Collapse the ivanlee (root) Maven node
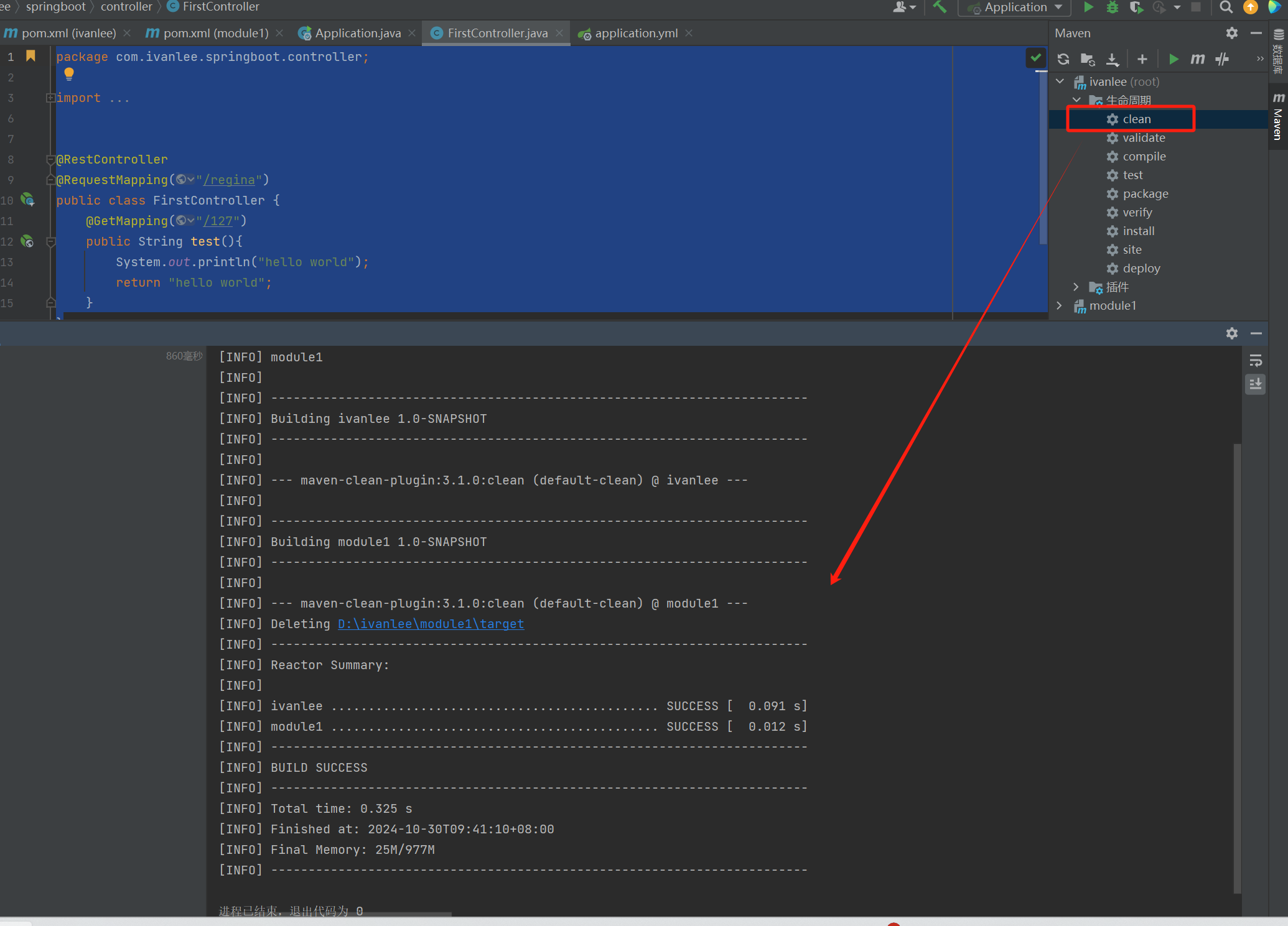Viewport: 1288px width, 926px height. point(1060,81)
